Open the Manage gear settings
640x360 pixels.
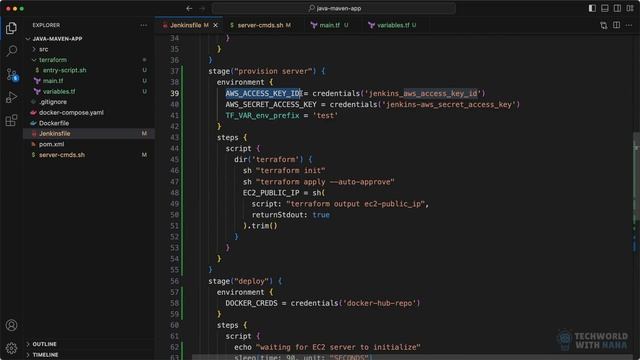click(x=11, y=348)
